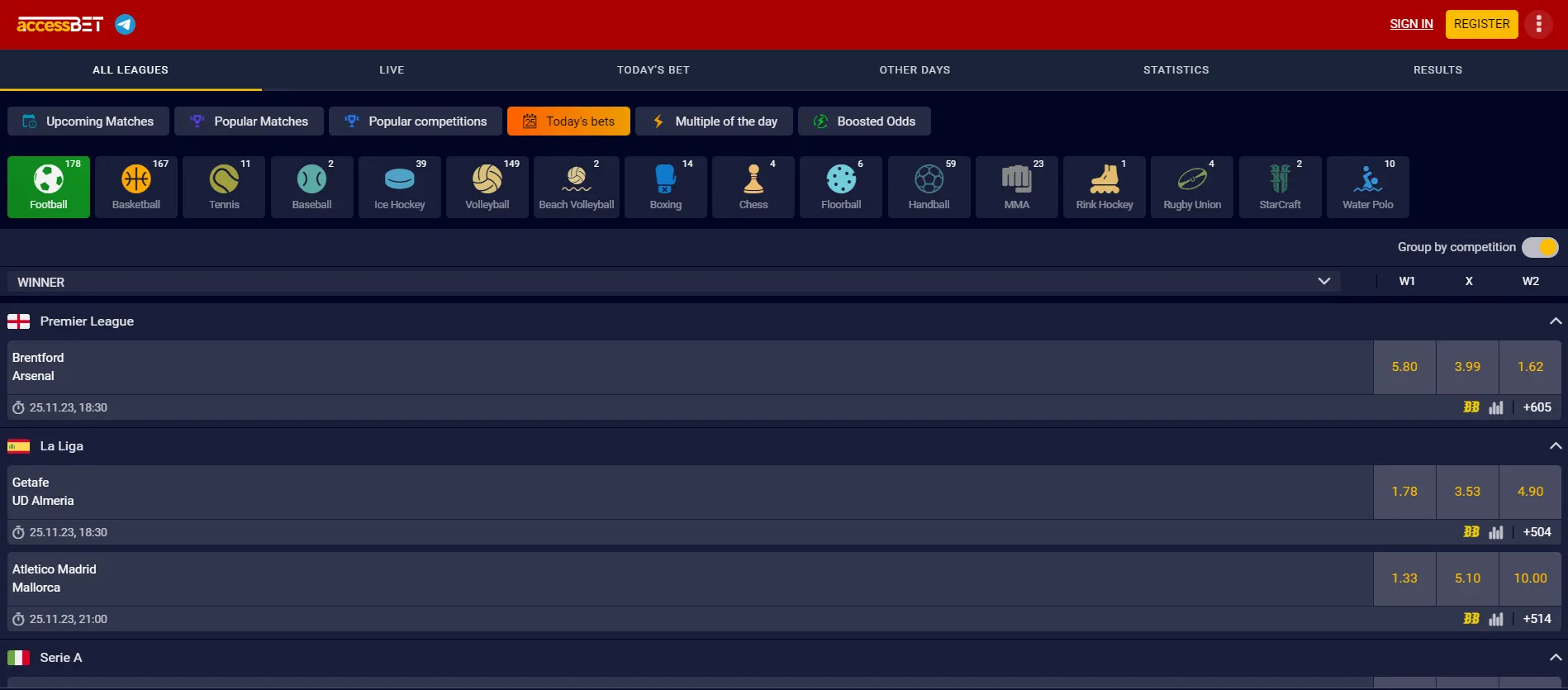Screen dimensions: 1568x690
Task: Click the REGISTER button
Action: tap(1482, 24)
